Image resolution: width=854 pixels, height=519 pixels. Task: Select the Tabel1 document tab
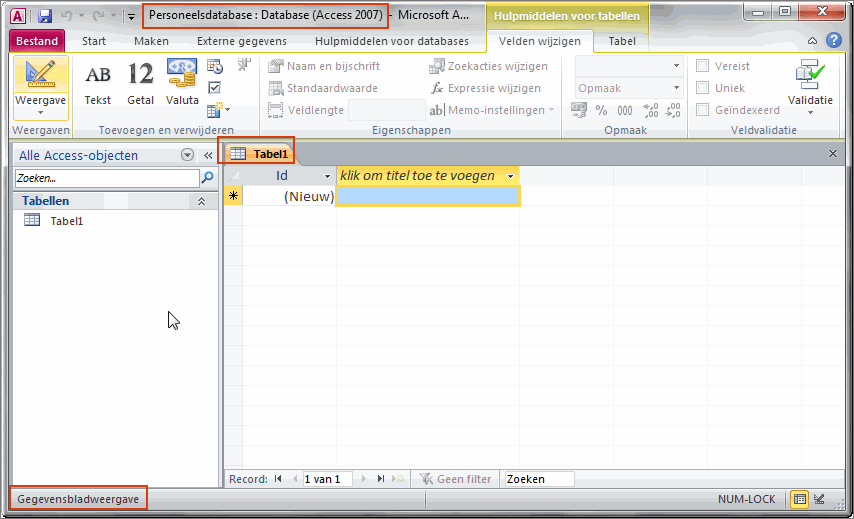pyautogui.click(x=259, y=154)
